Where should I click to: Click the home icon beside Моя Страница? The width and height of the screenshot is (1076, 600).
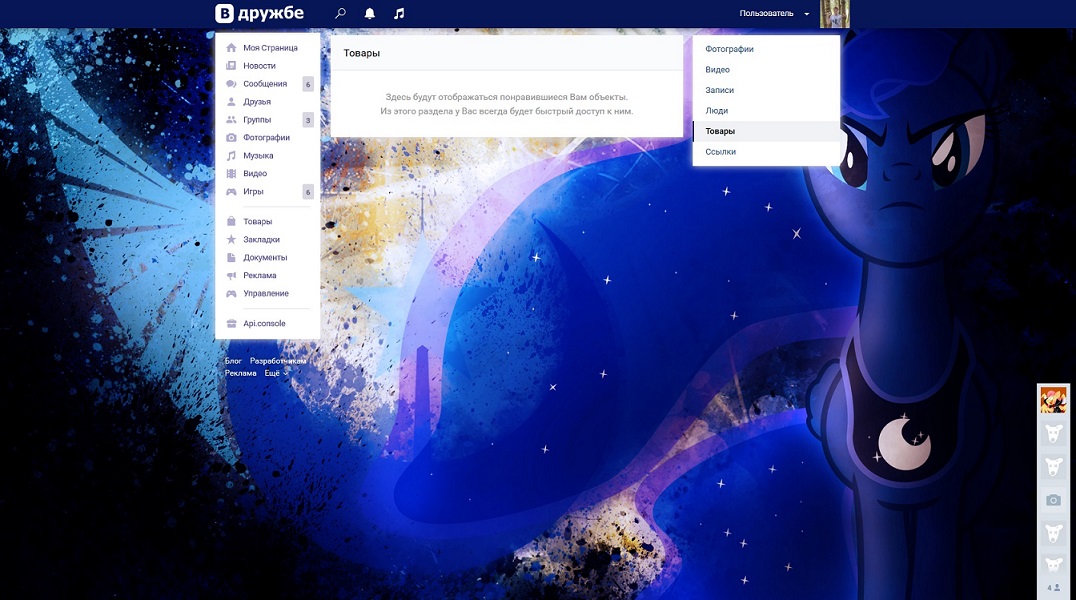(x=231, y=48)
